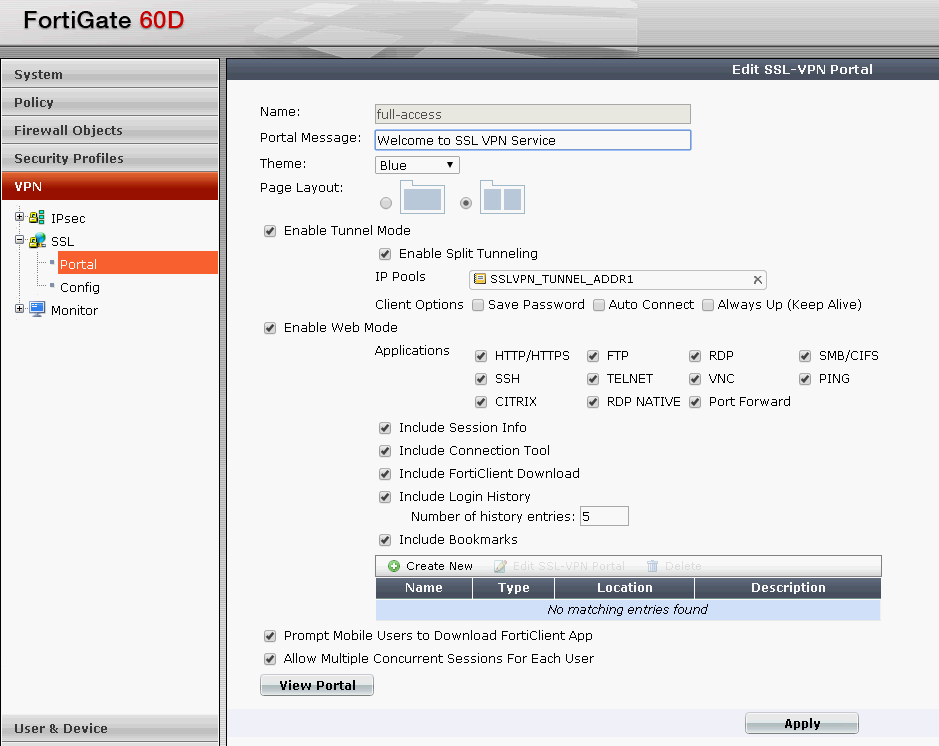Click the green Create New plus icon
The image size is (939, 746).
pyautogui.click(x=393, y=566)
